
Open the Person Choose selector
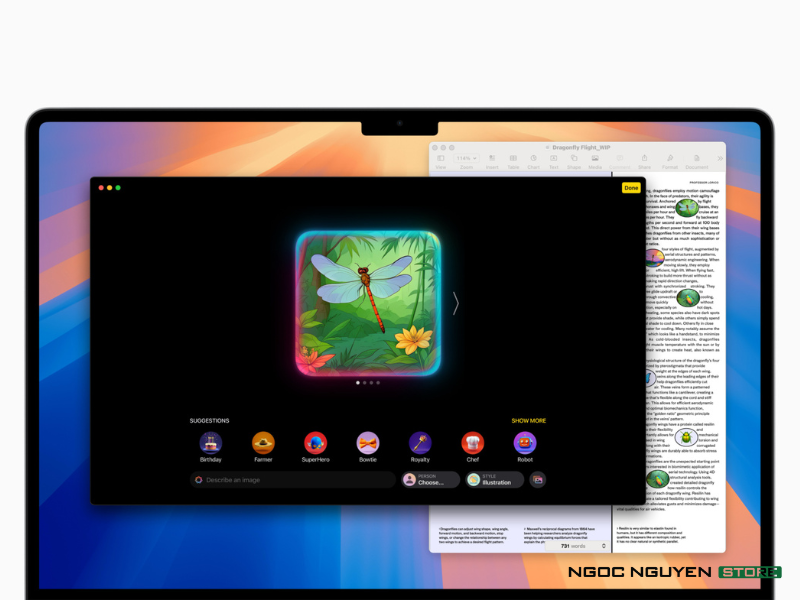coord(430,480)
